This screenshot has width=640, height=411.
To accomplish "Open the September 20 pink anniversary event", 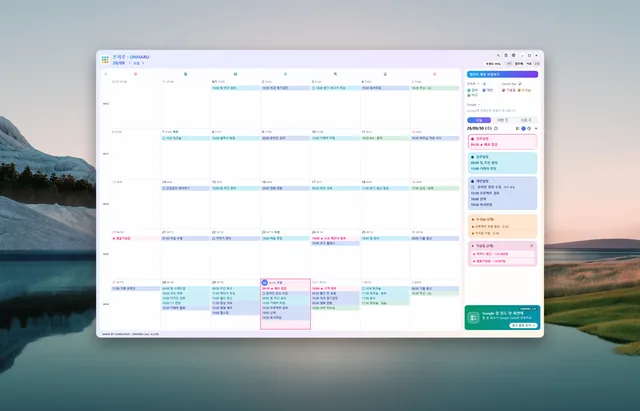I will 136,238.
